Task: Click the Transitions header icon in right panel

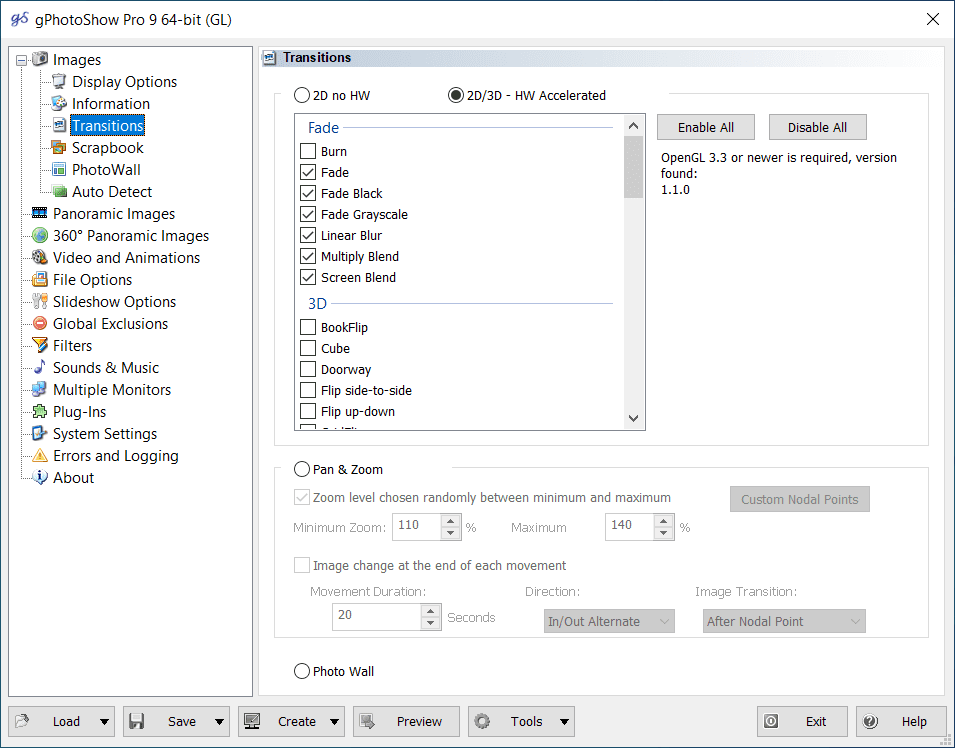Action: point(269,58)
